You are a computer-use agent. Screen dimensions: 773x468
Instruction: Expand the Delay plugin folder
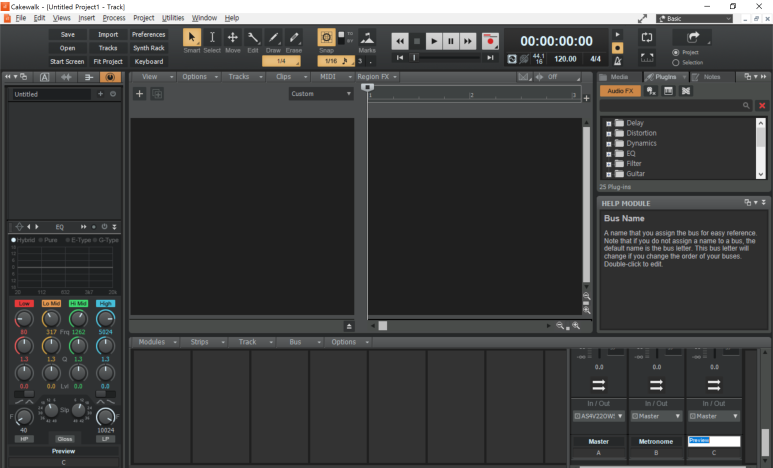point(608,123)
